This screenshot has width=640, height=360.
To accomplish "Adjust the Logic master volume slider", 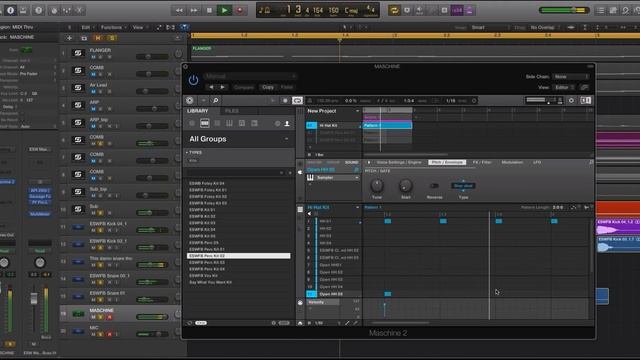I will 564,10.
